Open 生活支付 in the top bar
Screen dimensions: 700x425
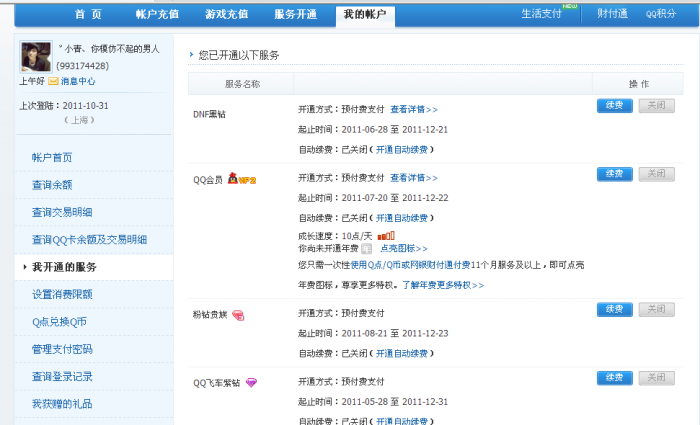point(542,14)
